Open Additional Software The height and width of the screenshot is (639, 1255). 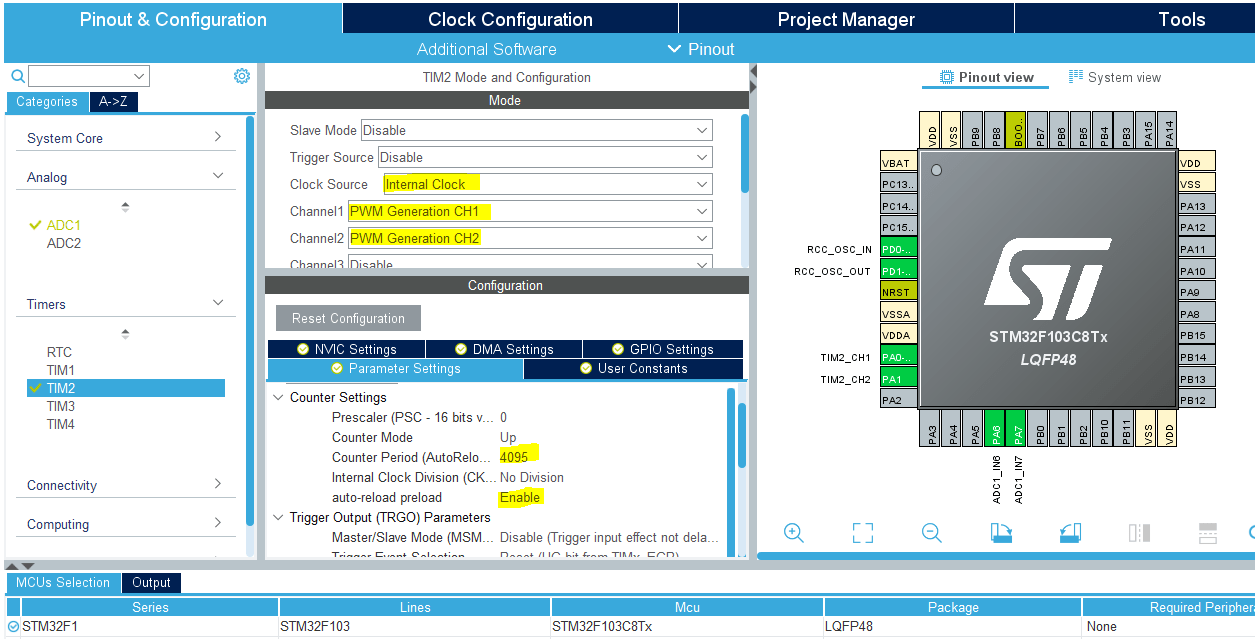click(x=487, y=48)
